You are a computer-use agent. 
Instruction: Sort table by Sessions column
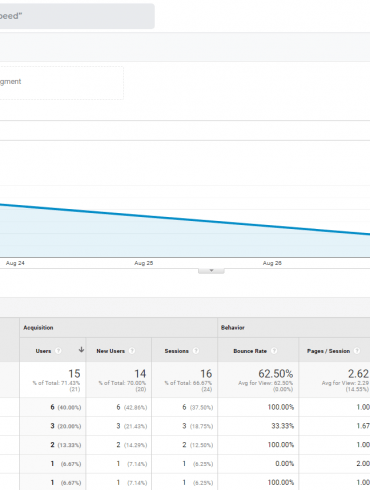click(x=177, y=351)
